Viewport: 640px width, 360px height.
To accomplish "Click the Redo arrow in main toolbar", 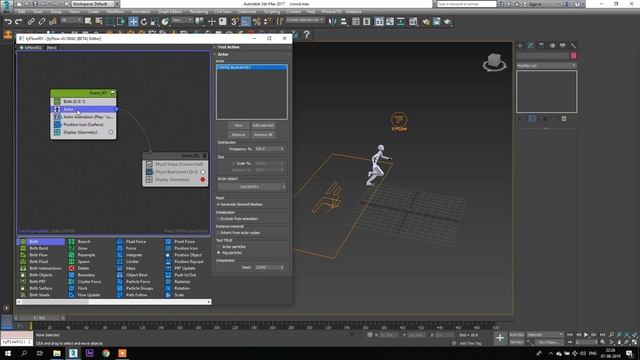I will point(18,21).
